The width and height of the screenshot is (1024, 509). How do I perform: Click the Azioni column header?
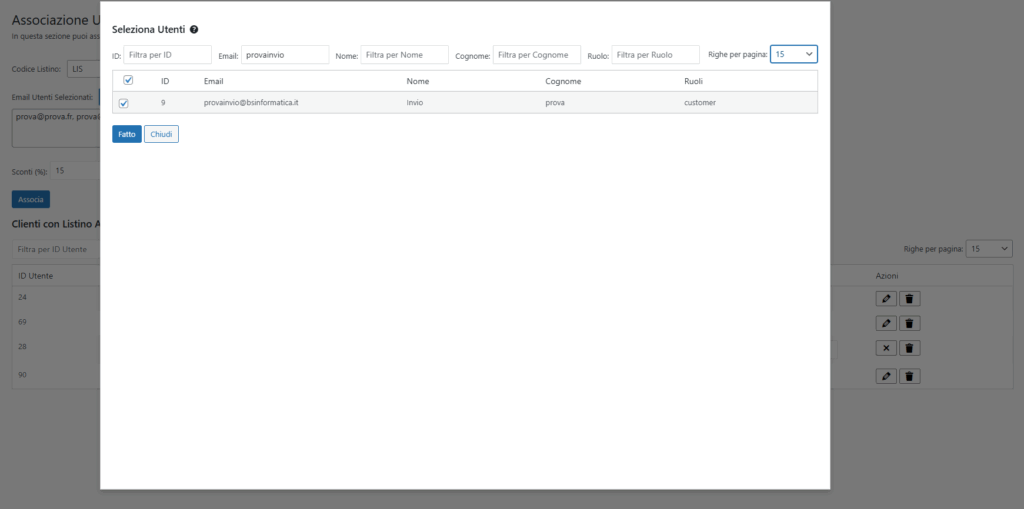click(x=887, y=276)
